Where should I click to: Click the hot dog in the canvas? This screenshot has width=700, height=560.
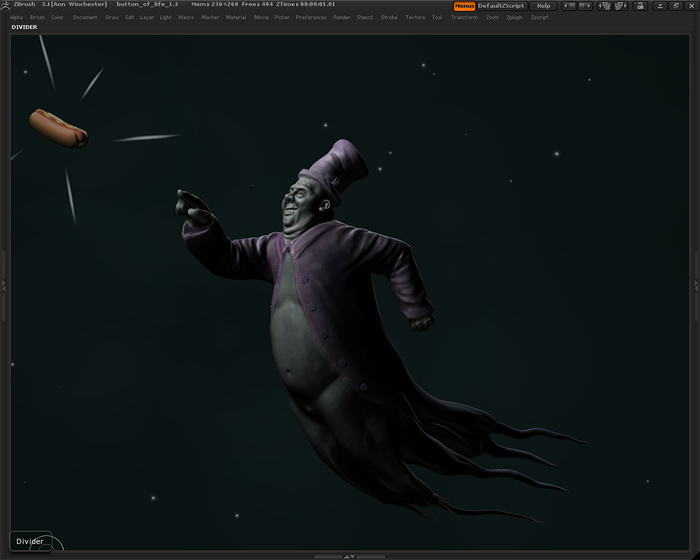[58, 127]
